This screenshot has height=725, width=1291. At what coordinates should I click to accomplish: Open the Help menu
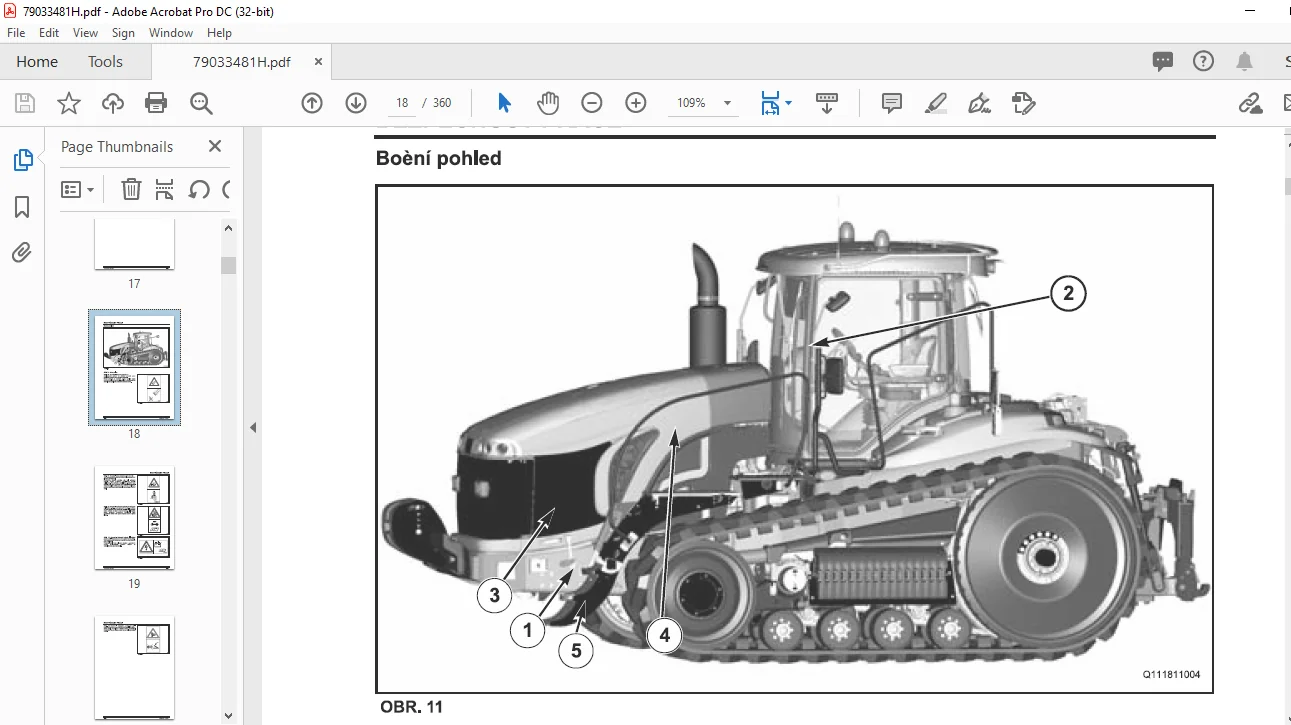click(x=219, y=33)
